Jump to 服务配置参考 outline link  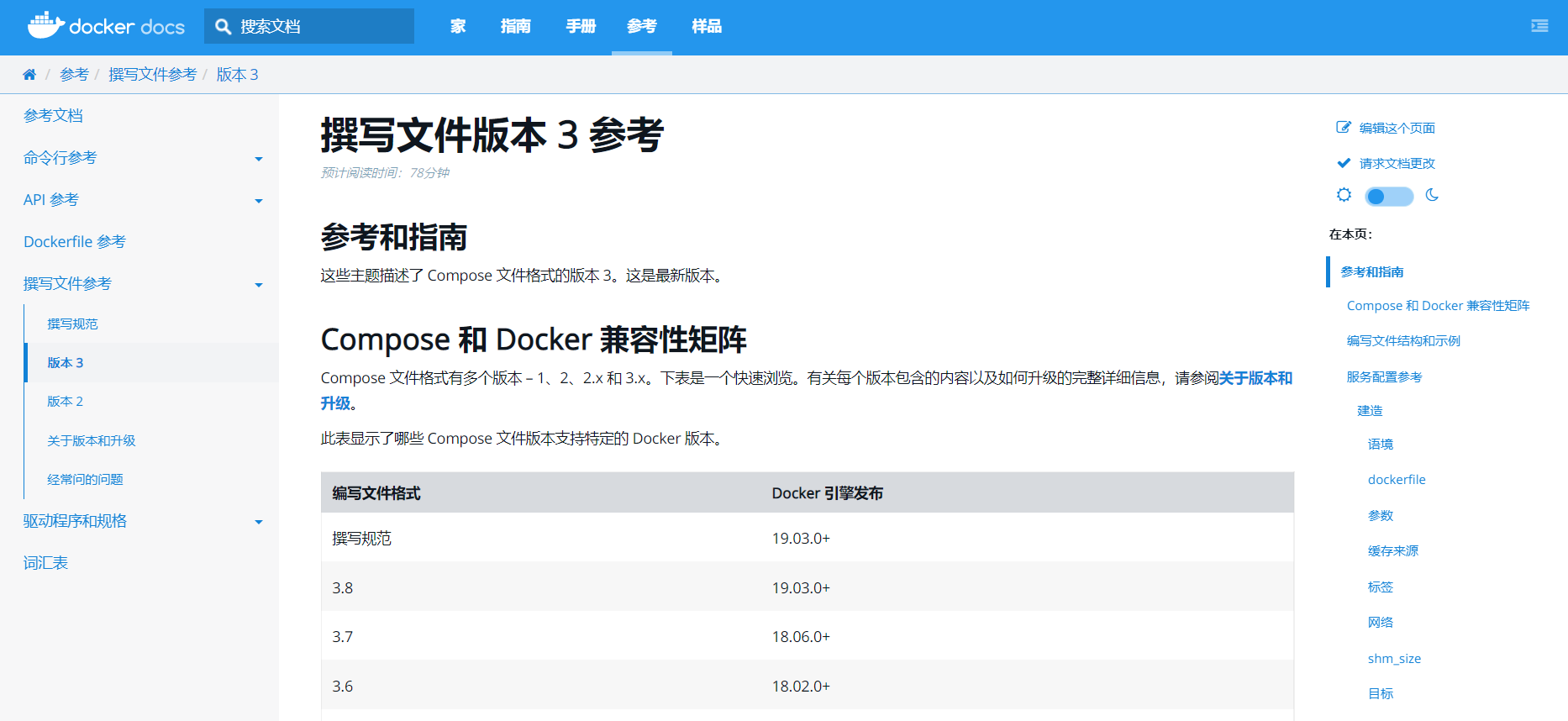[x=1385, y=376]
